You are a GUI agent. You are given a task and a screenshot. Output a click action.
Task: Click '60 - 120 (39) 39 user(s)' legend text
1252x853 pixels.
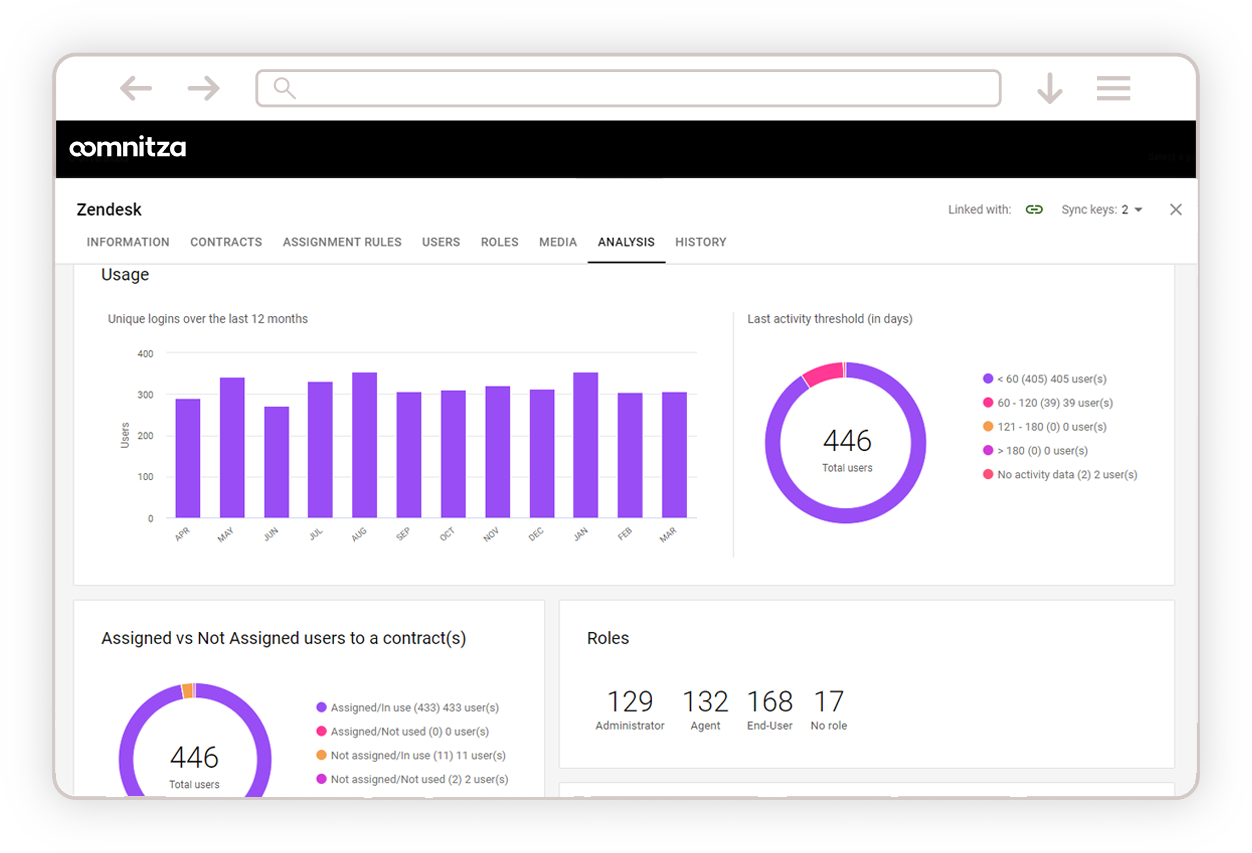(x=1055, y=403)
